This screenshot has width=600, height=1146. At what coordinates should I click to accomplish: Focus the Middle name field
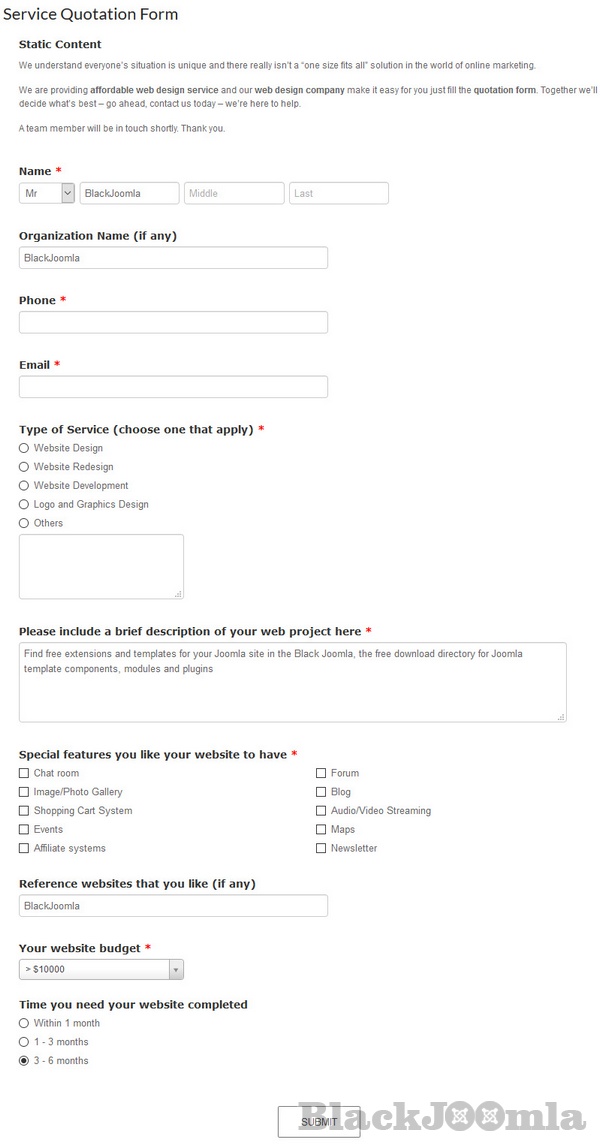234,193
